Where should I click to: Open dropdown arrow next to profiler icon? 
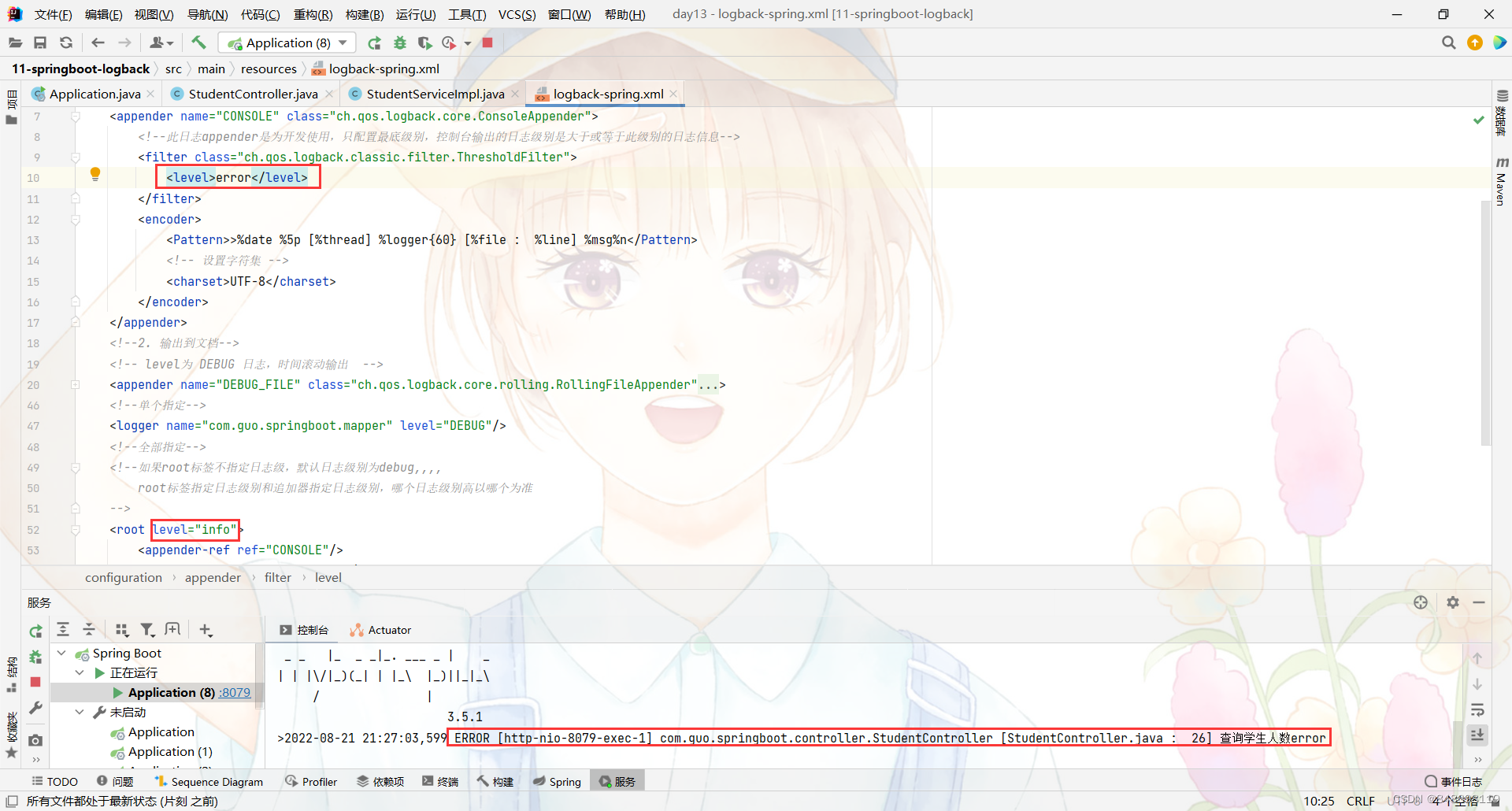tap(468, 43)
